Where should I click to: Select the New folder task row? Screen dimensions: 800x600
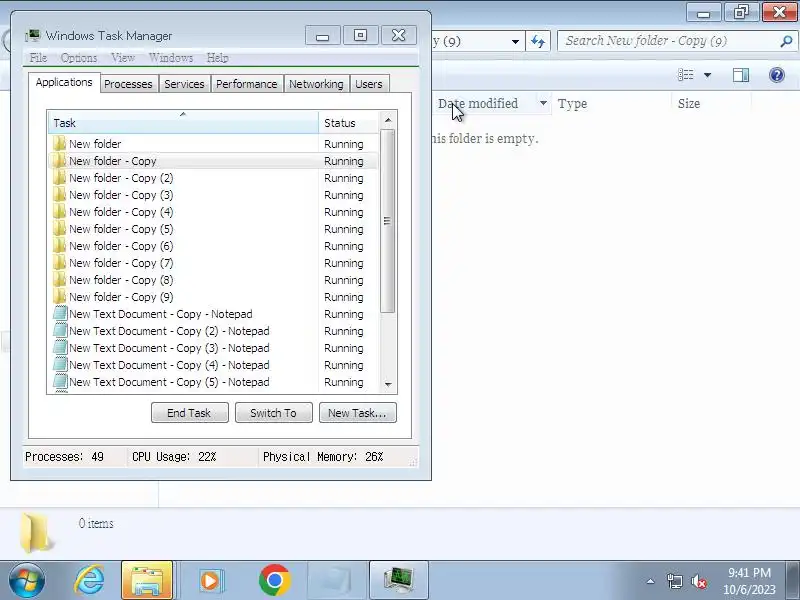(x=213, y=144)
